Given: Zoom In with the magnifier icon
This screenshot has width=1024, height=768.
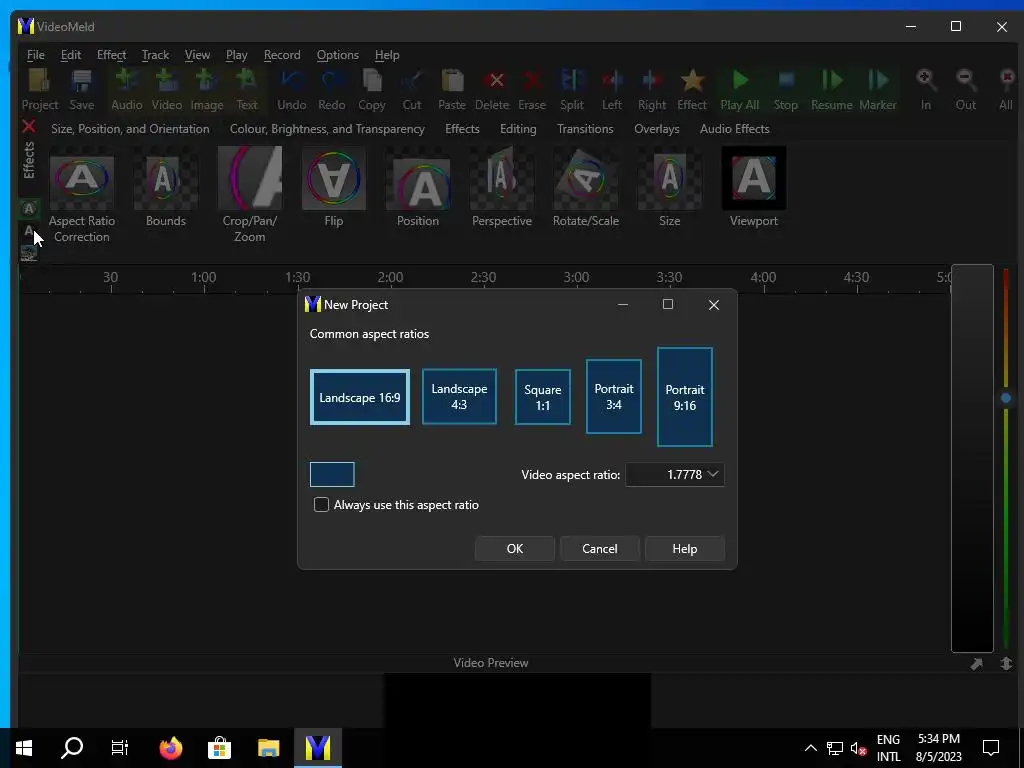Looking at the screenshot, I should click(x=925, y=89).
